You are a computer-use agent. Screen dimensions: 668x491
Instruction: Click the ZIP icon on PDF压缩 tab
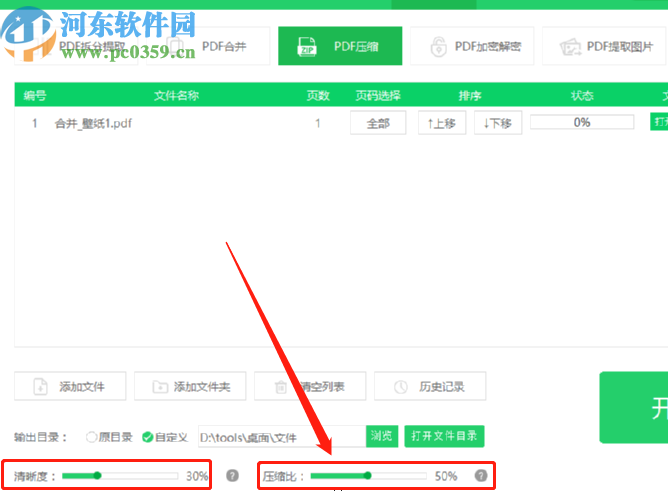307,46
